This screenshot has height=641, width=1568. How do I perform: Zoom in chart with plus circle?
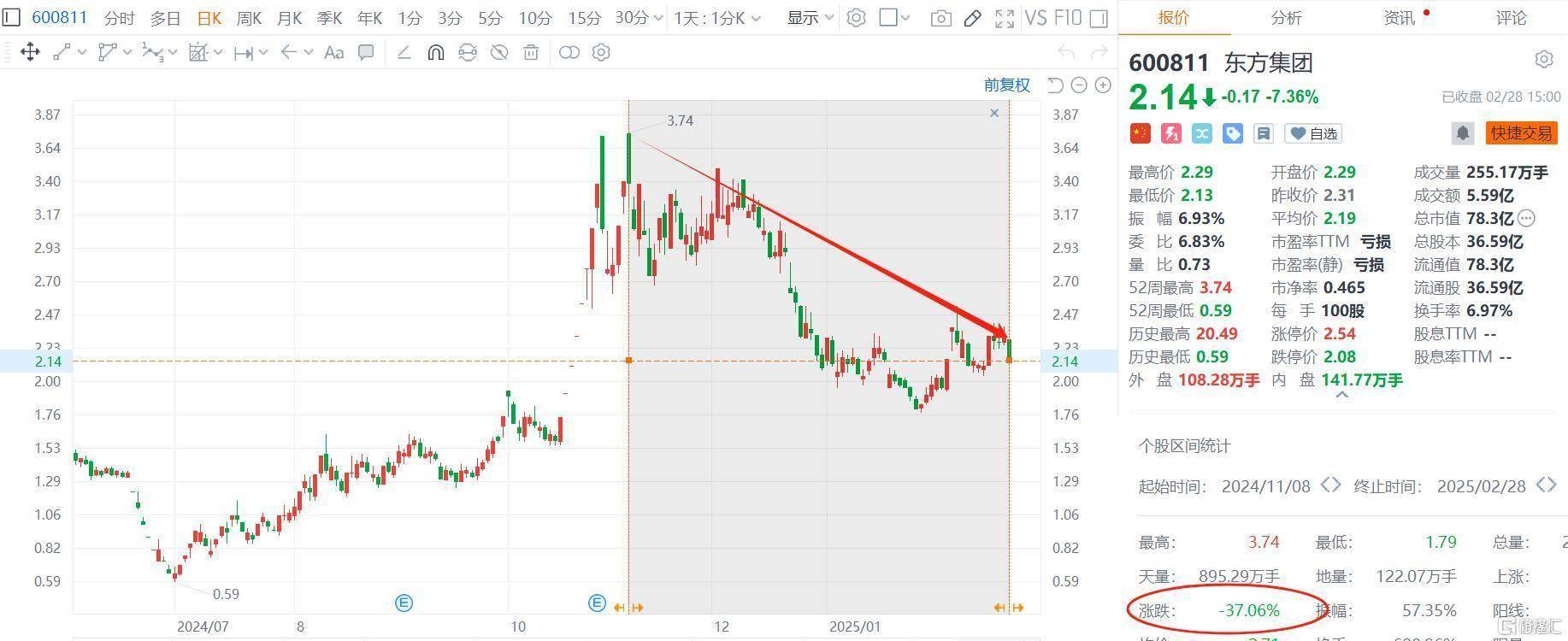[x=1103, y=85]
